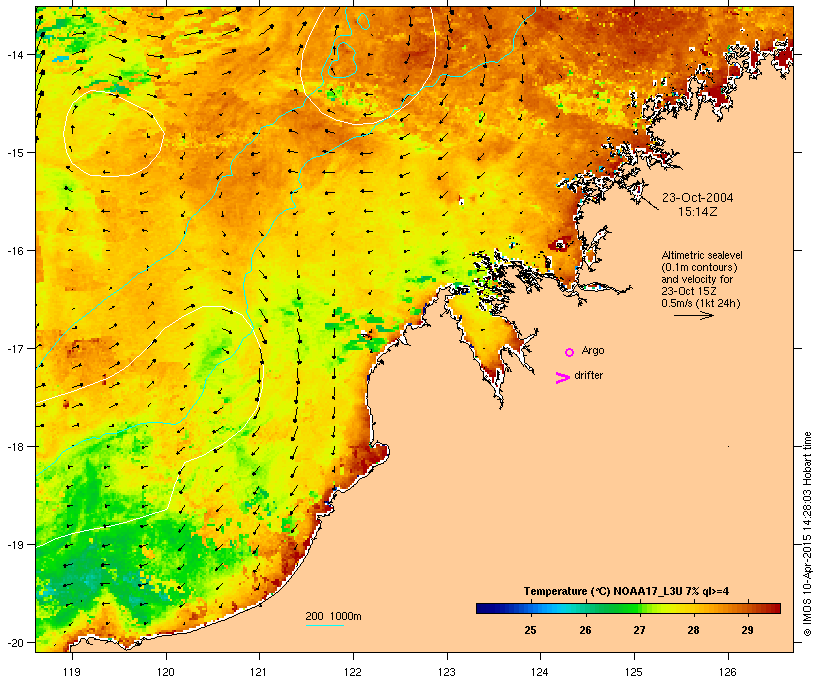Click the 'drifter' legend label
Image resolution: width=820 pixels, height=680 pixels.
click(588, 375)
